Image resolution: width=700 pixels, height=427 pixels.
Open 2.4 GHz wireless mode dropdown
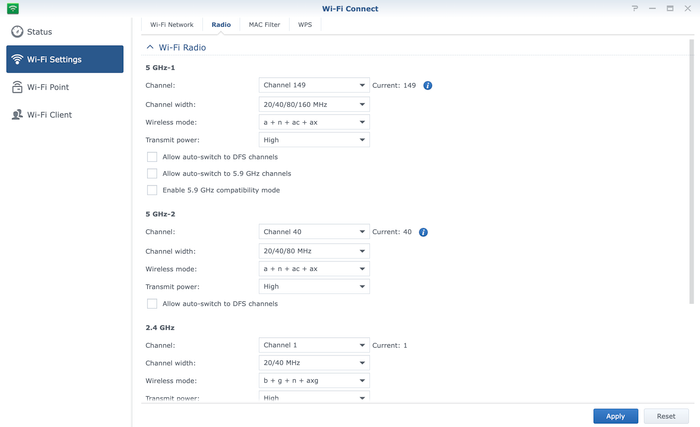(x=314, y=380)
